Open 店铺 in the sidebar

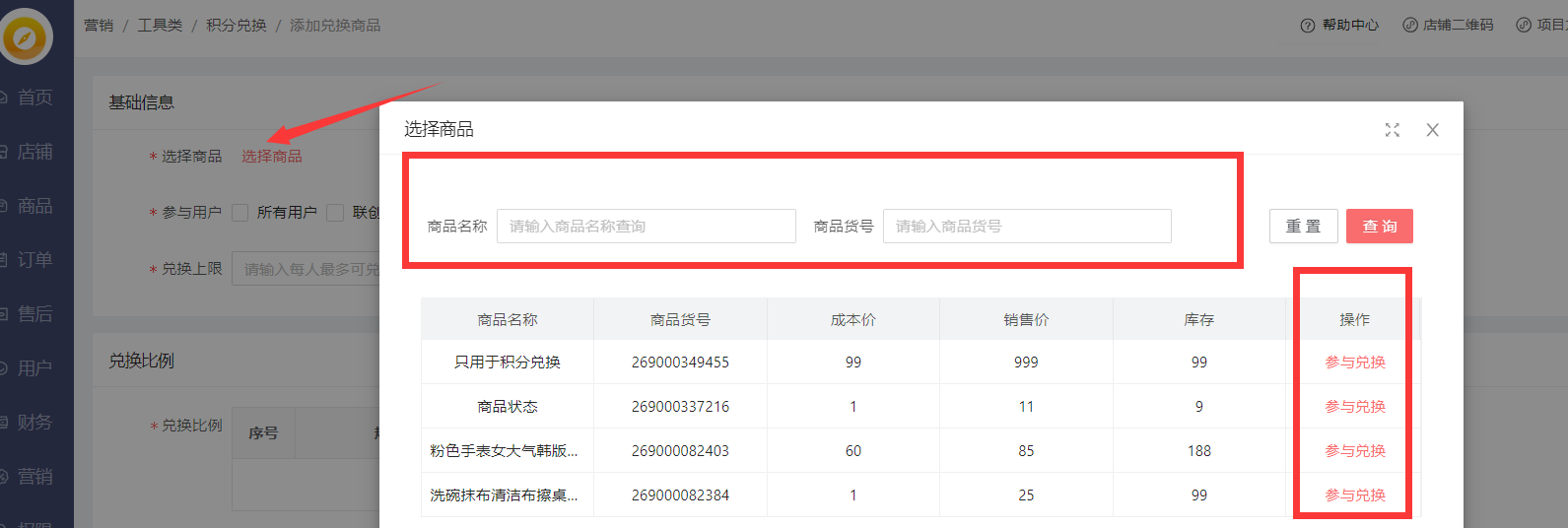click(34, 152)
